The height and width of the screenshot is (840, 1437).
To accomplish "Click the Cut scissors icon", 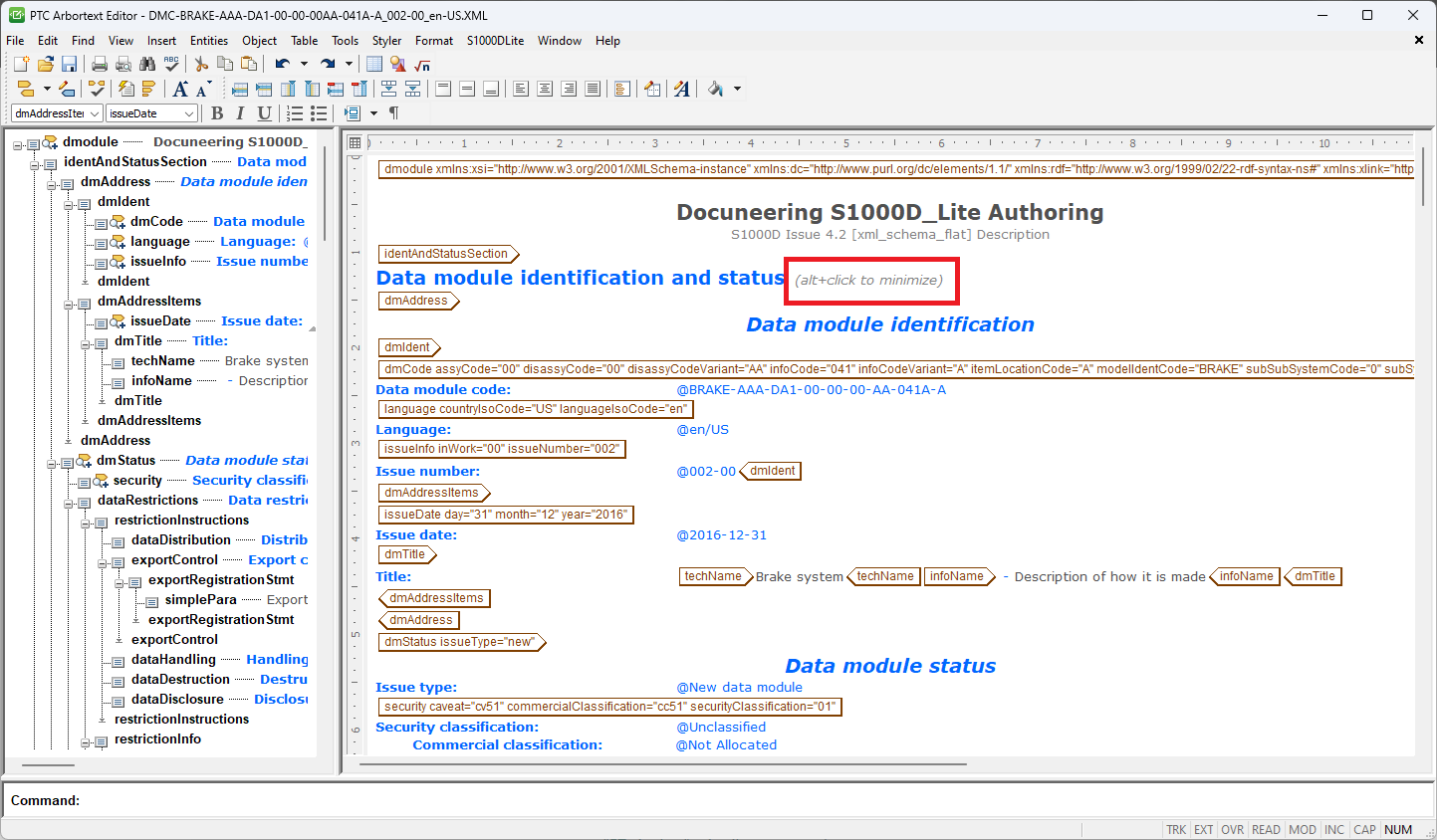I will pyautogui.click(x=201, y=64).
